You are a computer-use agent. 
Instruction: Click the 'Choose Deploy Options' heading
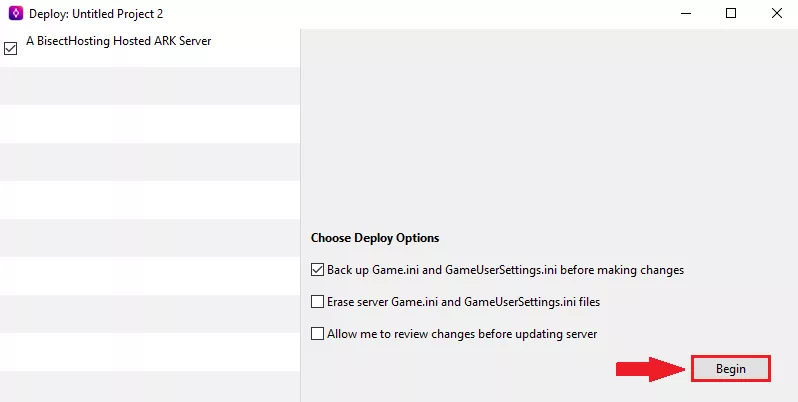tap(375, 238)
